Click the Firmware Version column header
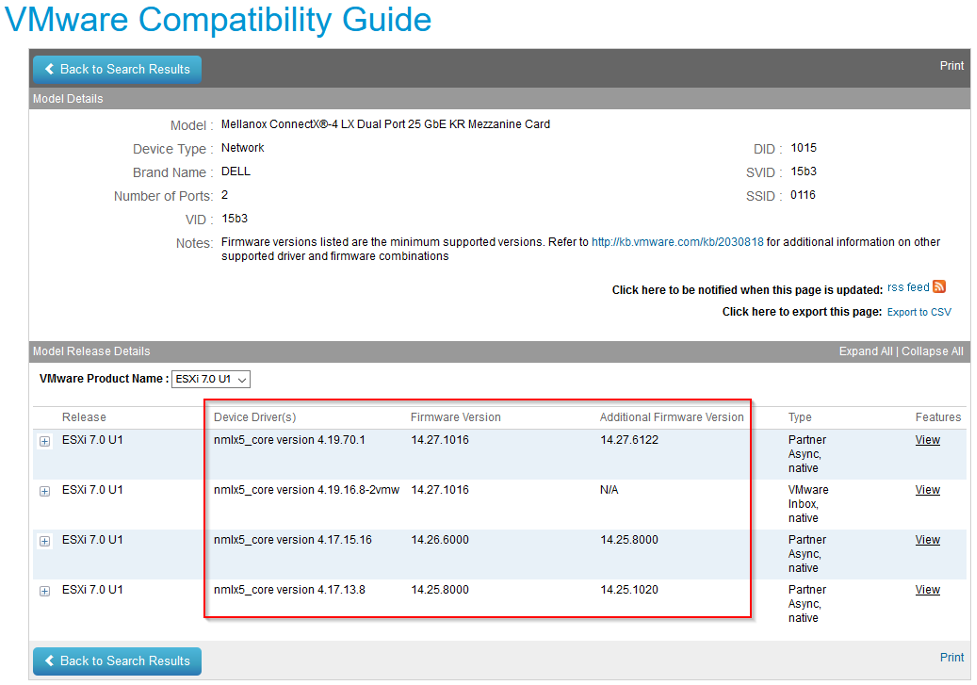Screen dimensions: 977x685 coord(455,417)
